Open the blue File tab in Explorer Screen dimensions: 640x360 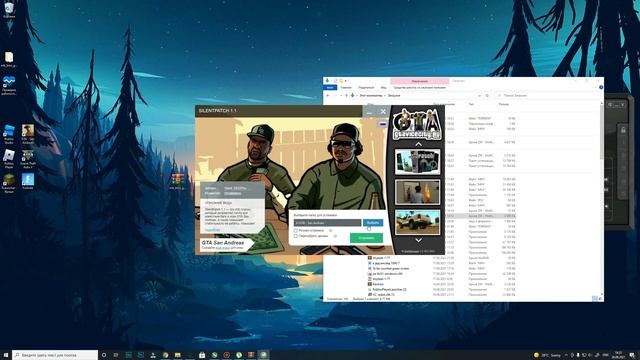point(330,87)
